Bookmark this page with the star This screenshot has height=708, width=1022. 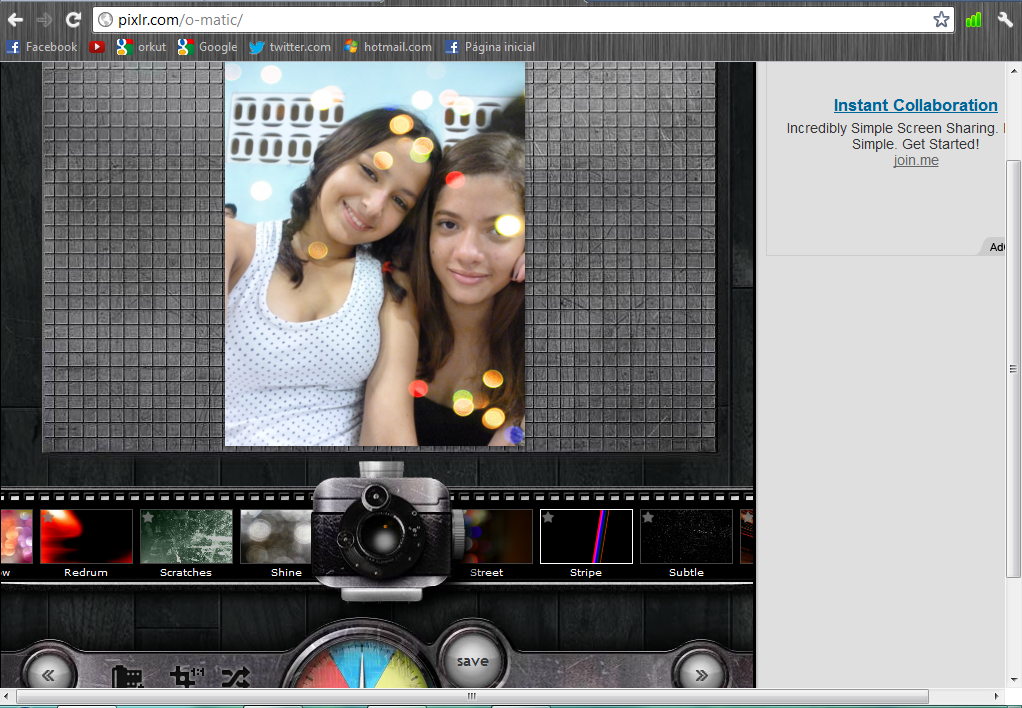pos(941,20)
